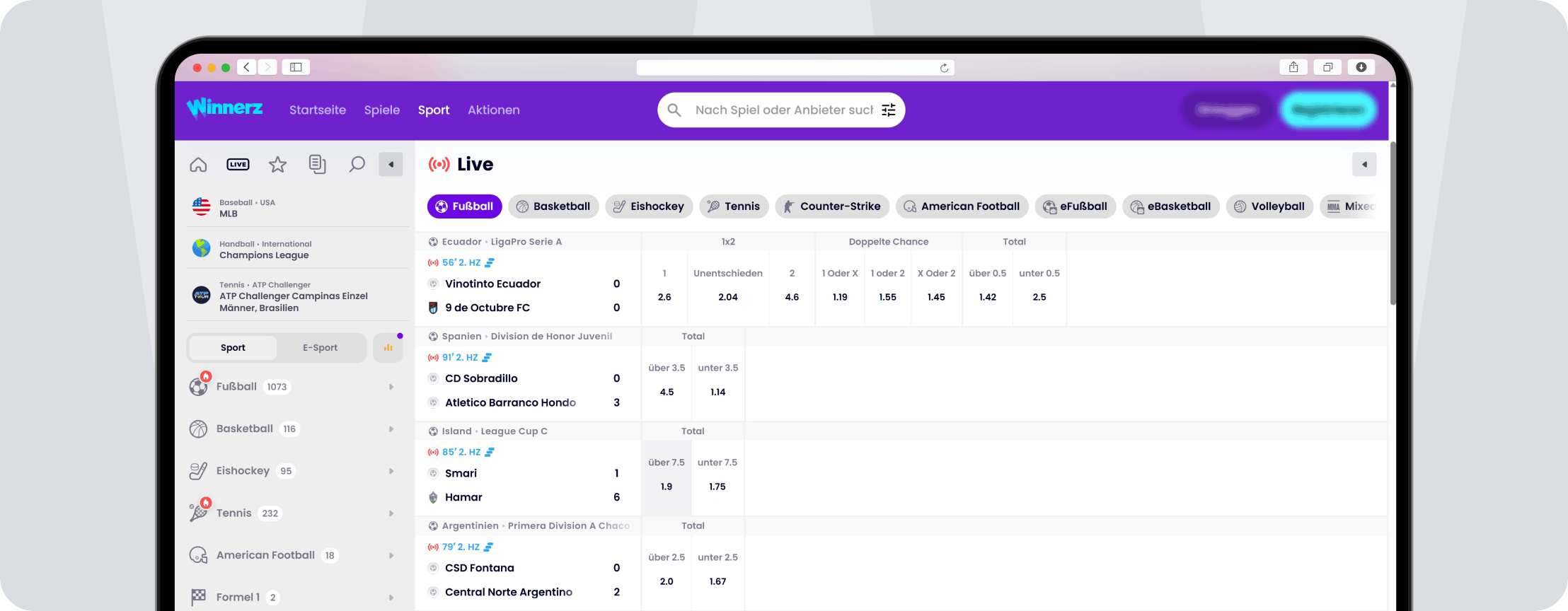Expand the Formel 1 category arrow
Viewport: 1568px width, 611px height.
pos(391,598)
